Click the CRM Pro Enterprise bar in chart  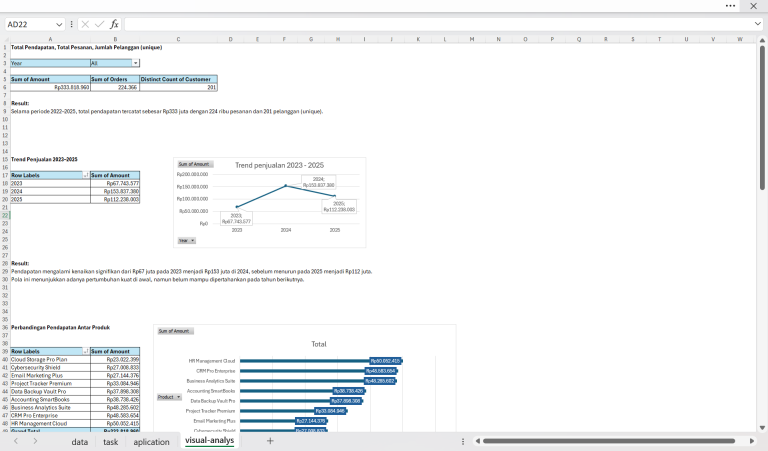point(317,371)
